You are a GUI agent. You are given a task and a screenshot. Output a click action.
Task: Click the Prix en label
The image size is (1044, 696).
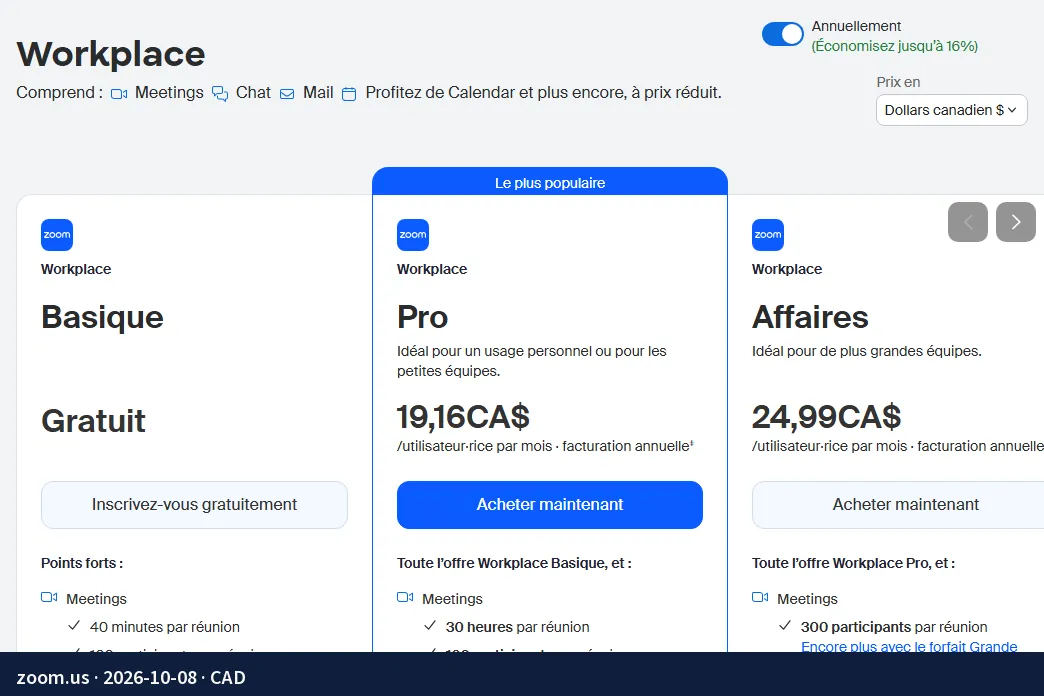898,82
